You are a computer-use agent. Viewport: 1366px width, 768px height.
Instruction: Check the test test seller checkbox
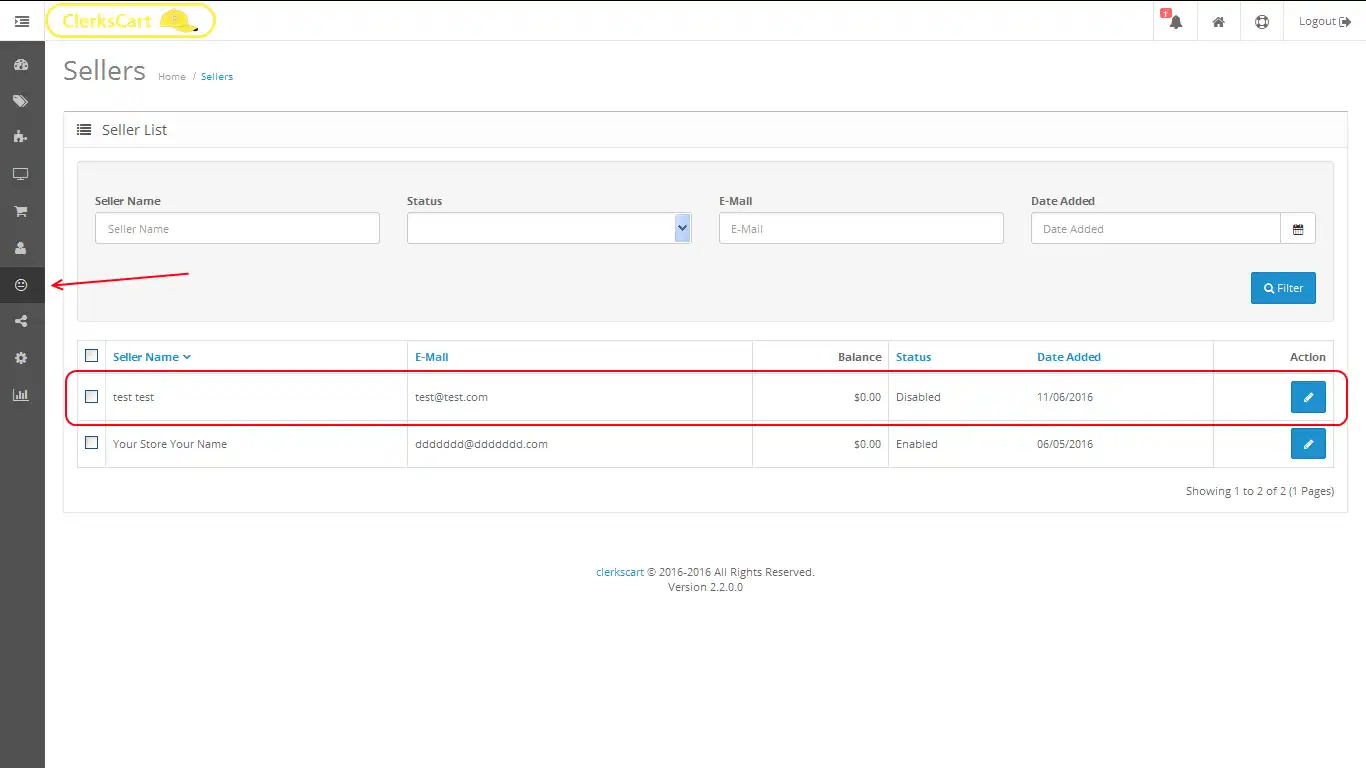click(92, 396)
